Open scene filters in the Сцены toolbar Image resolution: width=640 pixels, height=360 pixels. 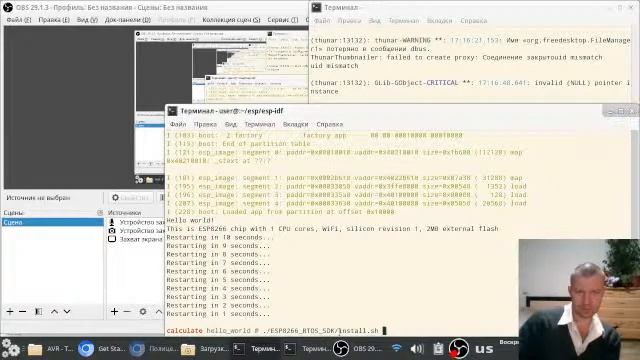pyautogui.click(x=38, y=311)
